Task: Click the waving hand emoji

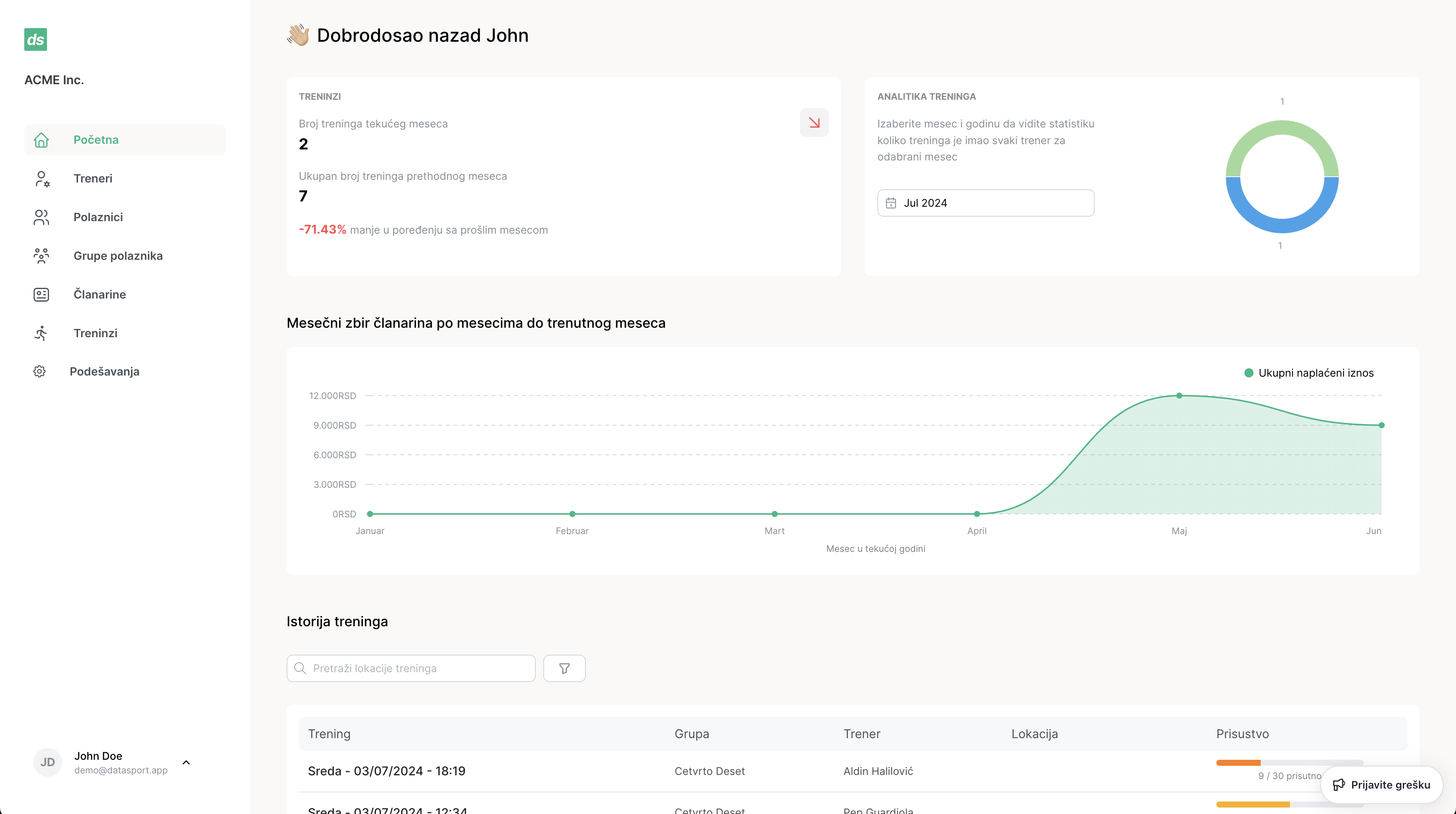Action: coord(298,35)
